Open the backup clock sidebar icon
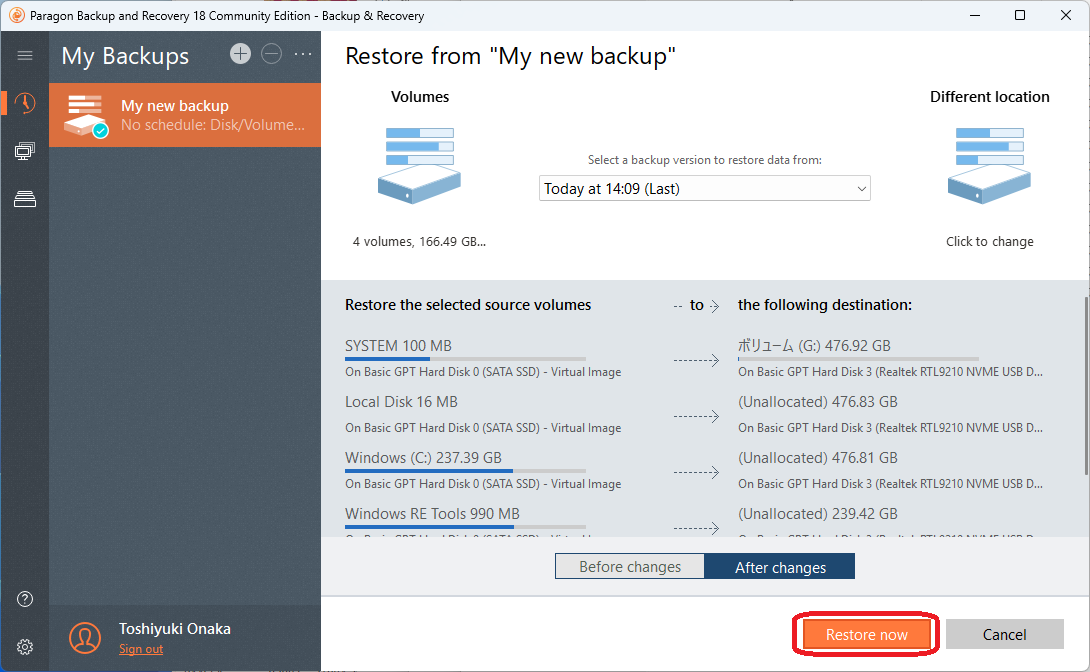Image resolution: width=1090 pixels, height=672 pixels. tap(25, 104)
